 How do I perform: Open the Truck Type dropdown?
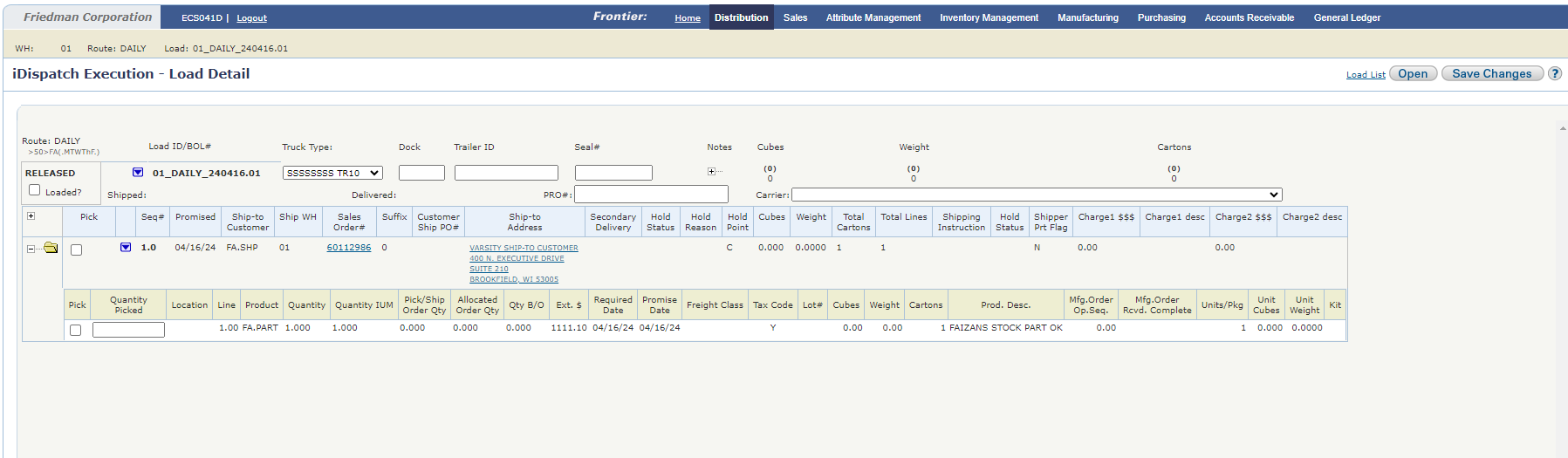click(x=332, y=173)
